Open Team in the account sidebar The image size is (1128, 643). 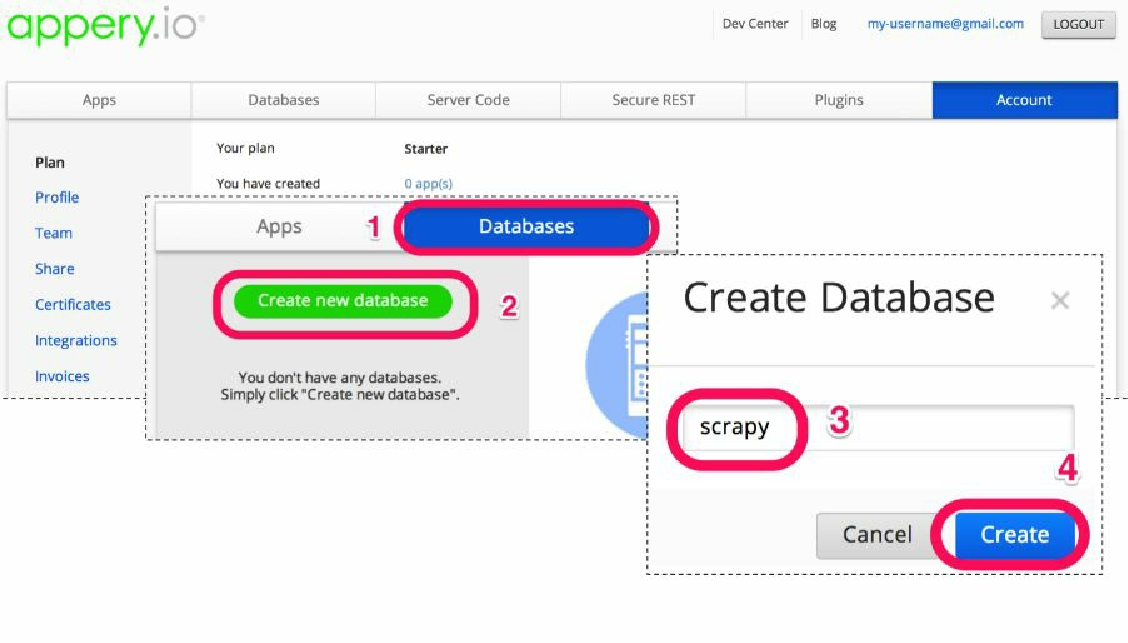(x=53, y=233)
